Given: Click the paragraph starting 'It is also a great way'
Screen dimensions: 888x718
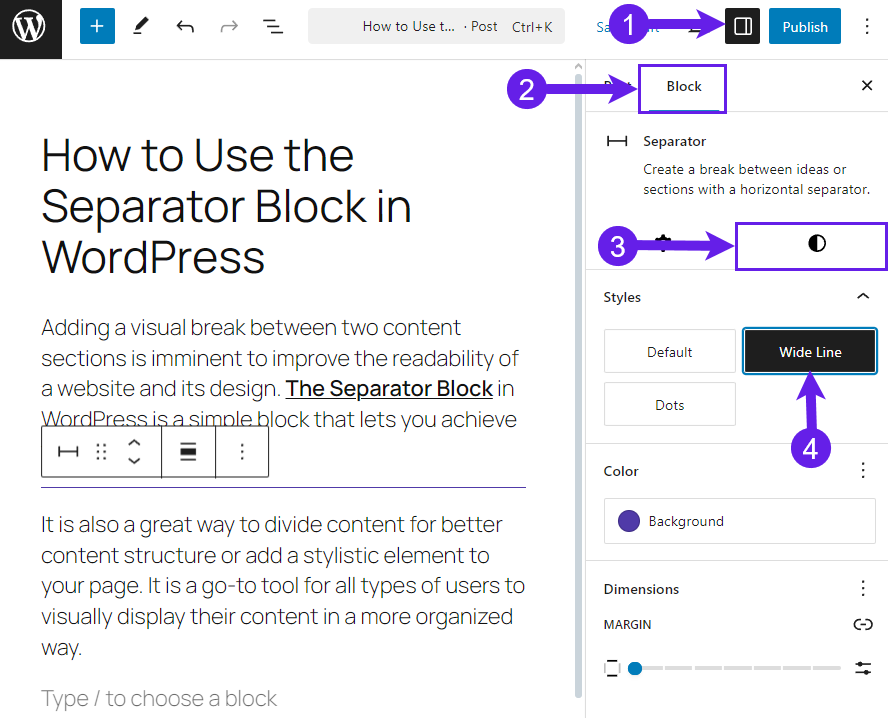Looking at the screenshot, I should pyautogui.click(x=283, y=586).
